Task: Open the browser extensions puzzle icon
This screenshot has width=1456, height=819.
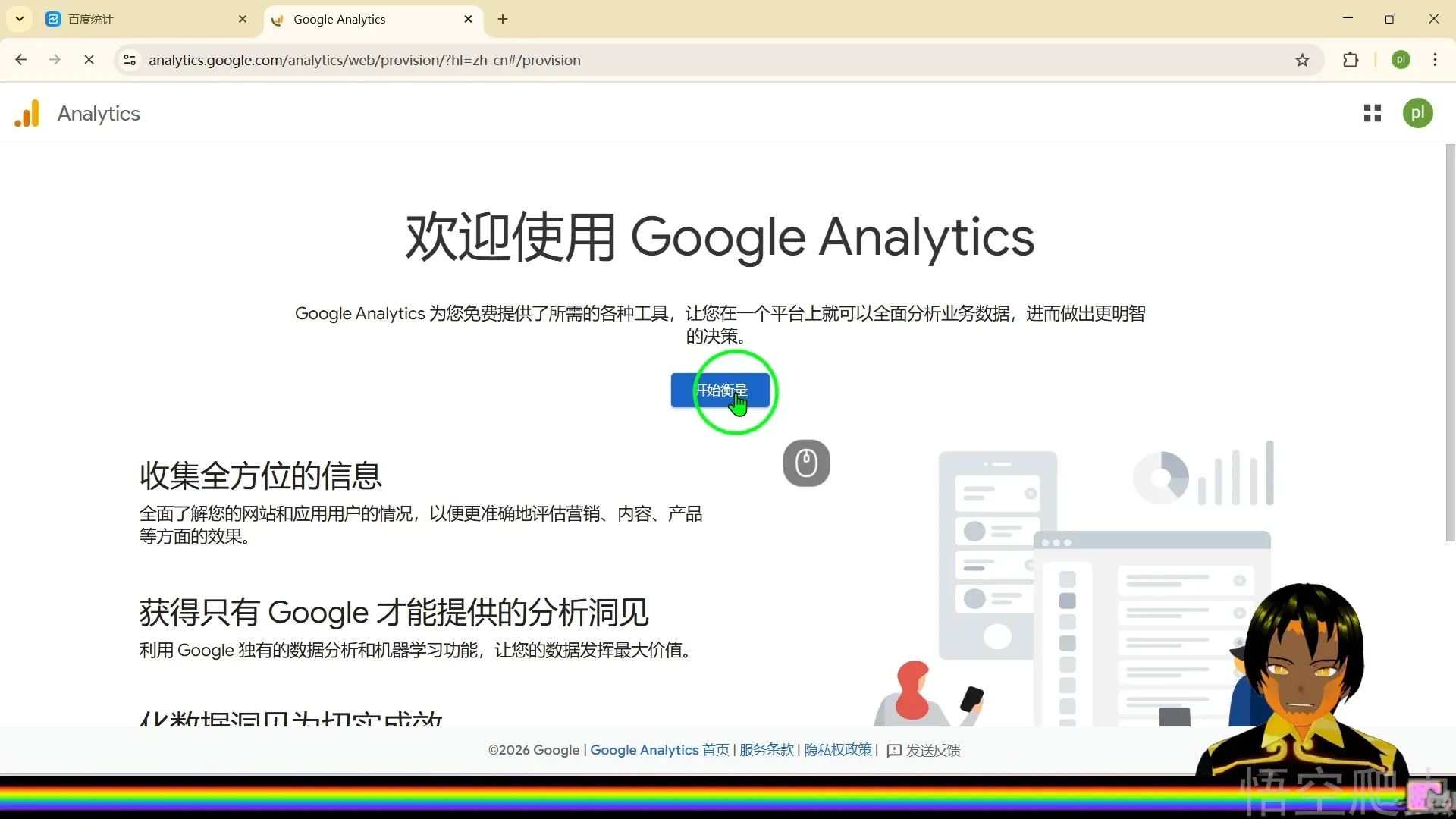Action: click(1351, 61)
